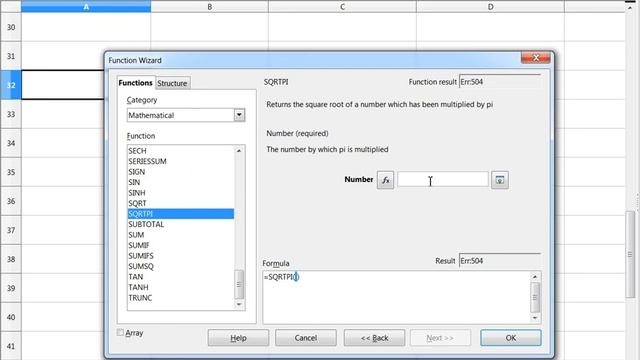Select SINH function in list
640x360 pixels.
click(181, 193)
